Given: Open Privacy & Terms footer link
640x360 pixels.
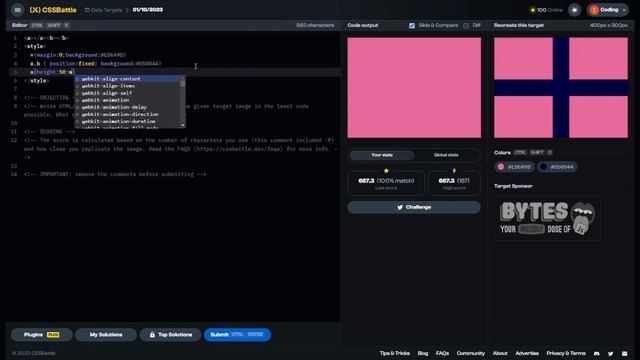Looking at the screenshot, I should click(x=566, y=353).
